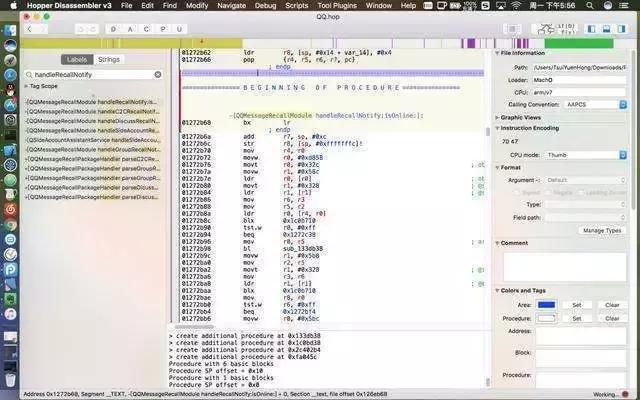Click inside the Comment text box
The width and height of the screenshot is (640, 400).
pos(565,267)
